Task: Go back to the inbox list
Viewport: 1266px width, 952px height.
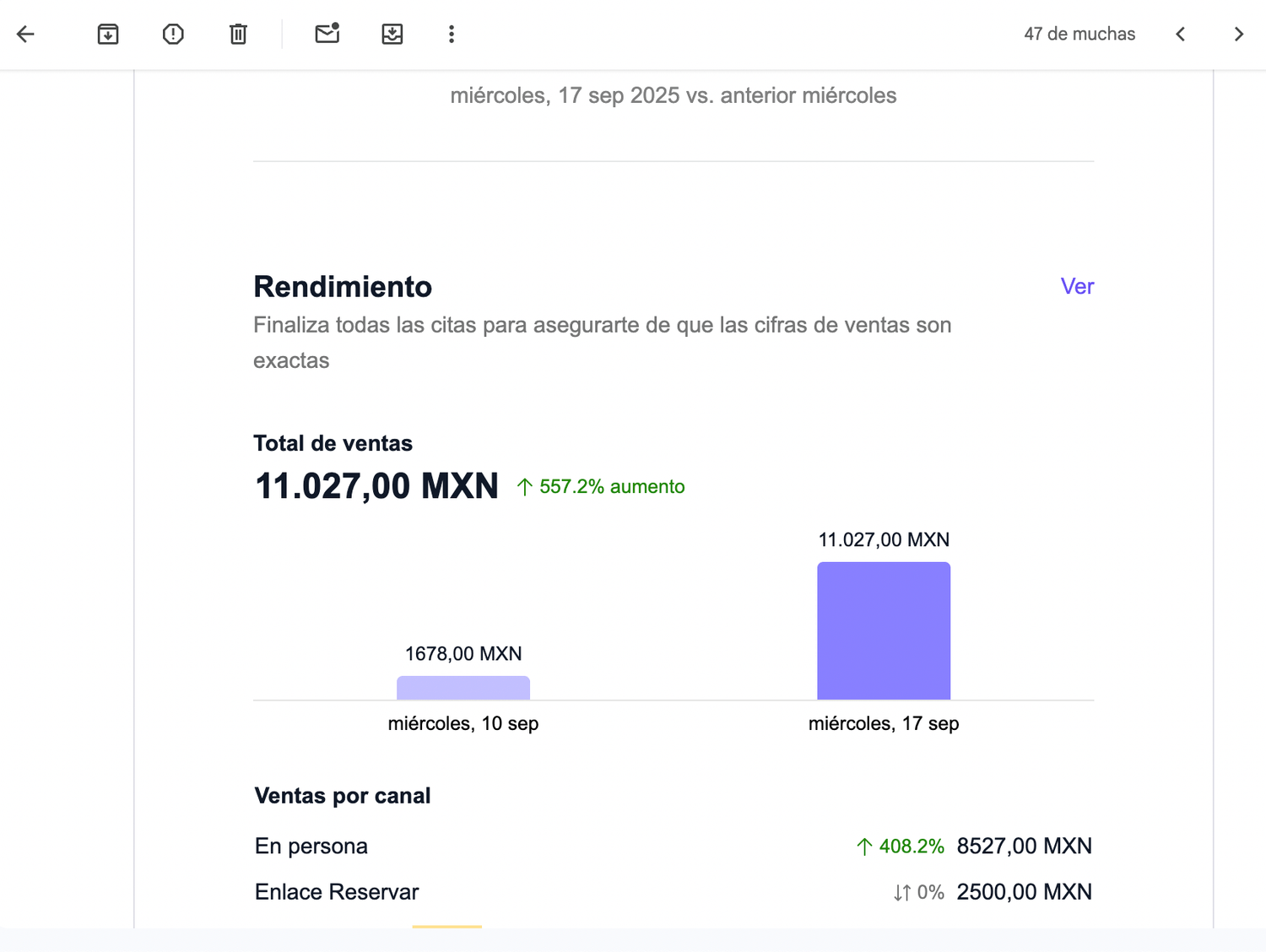Action: pos(25,34)
